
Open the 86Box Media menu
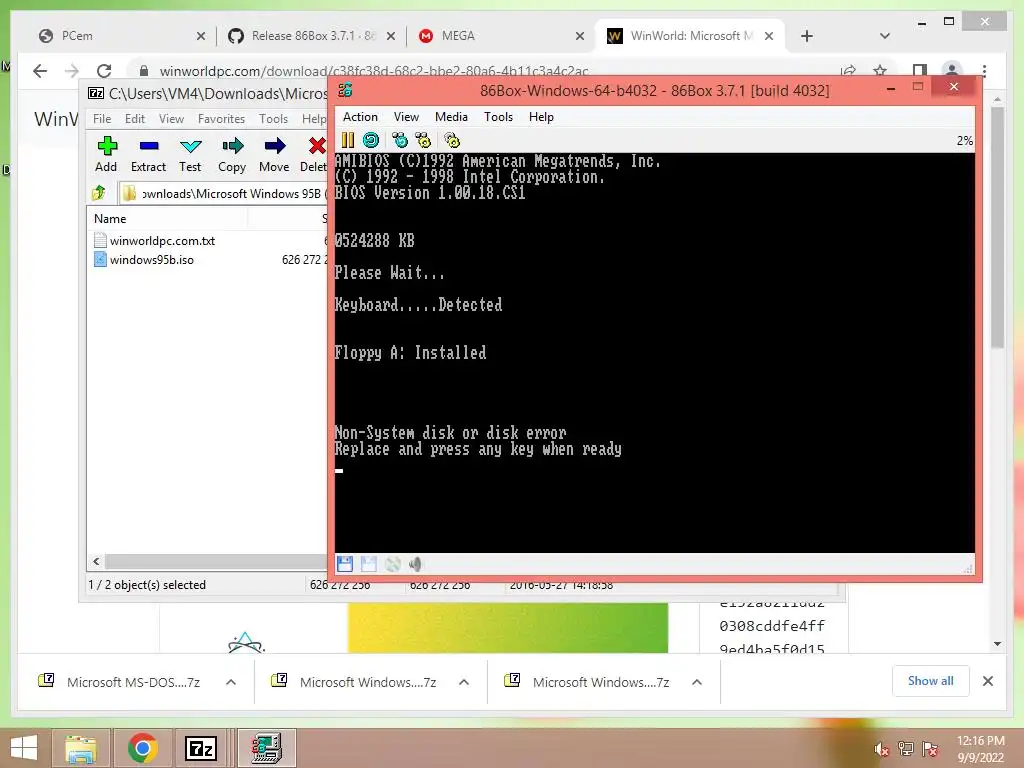[x=451, y=117]
